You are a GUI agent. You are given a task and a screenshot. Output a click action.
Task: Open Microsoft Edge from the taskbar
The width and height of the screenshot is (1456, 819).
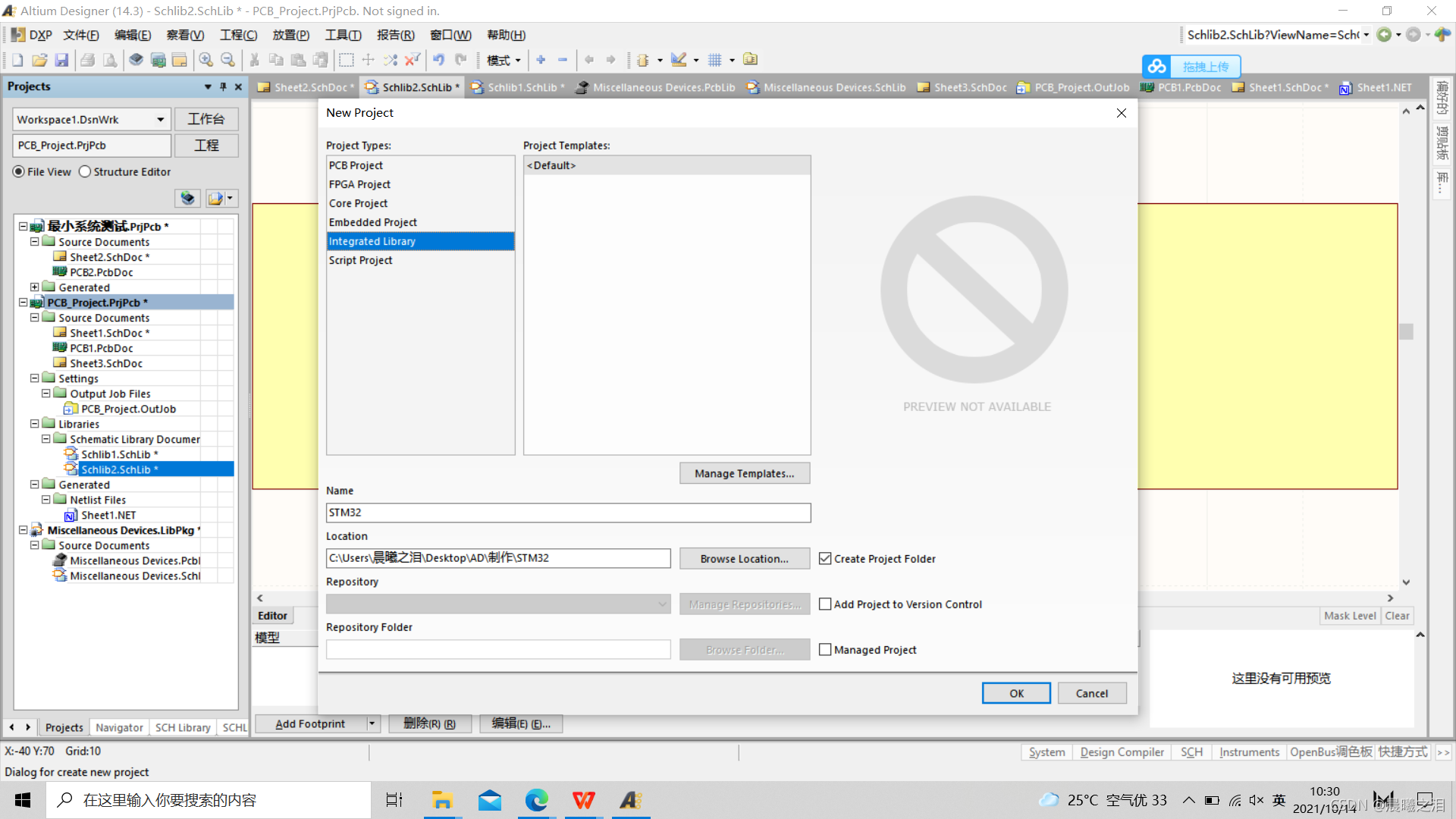point(536,800)
